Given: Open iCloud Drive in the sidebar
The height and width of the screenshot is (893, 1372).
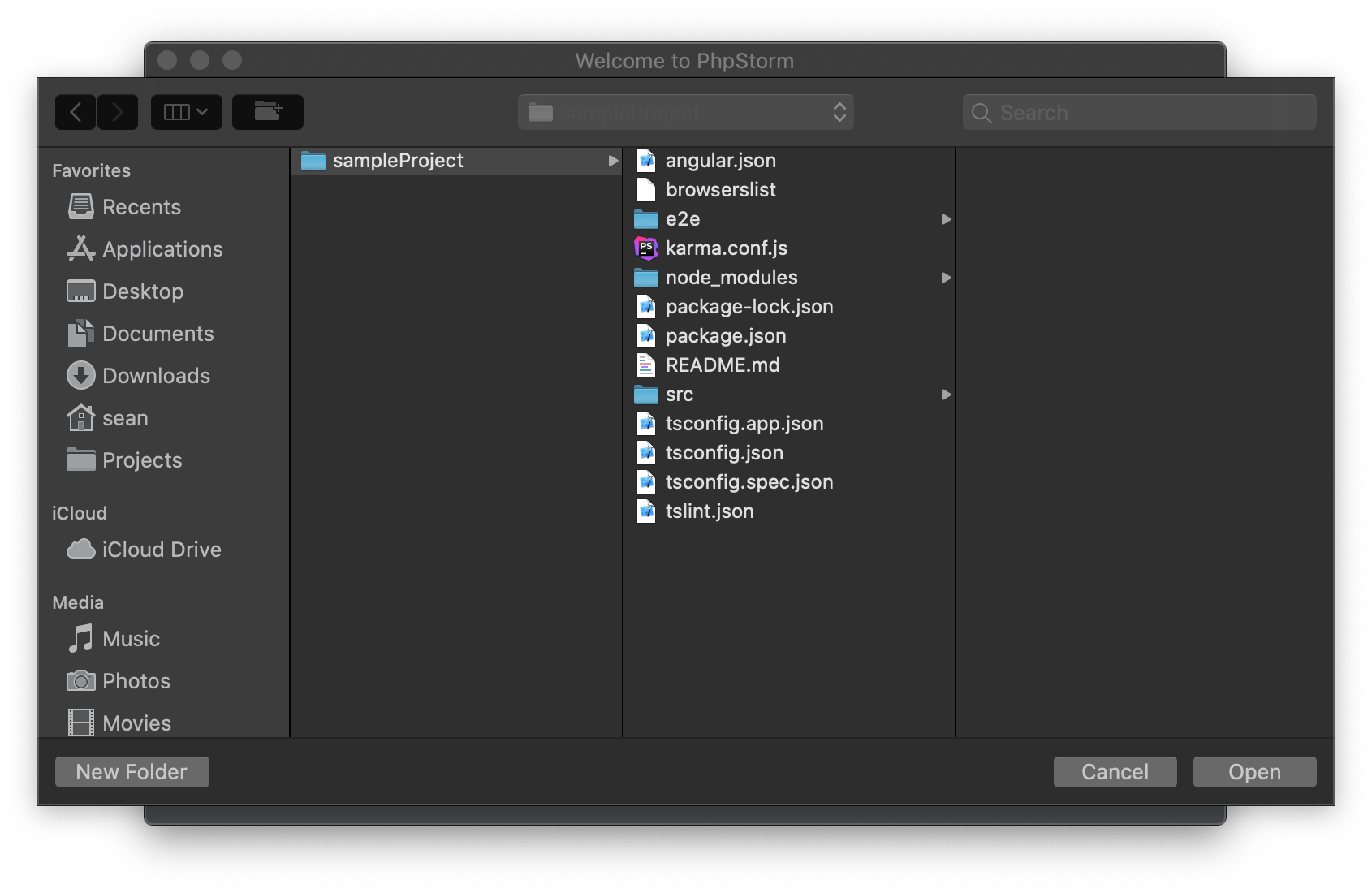Looking at the screenshot, I should (144, 550).
